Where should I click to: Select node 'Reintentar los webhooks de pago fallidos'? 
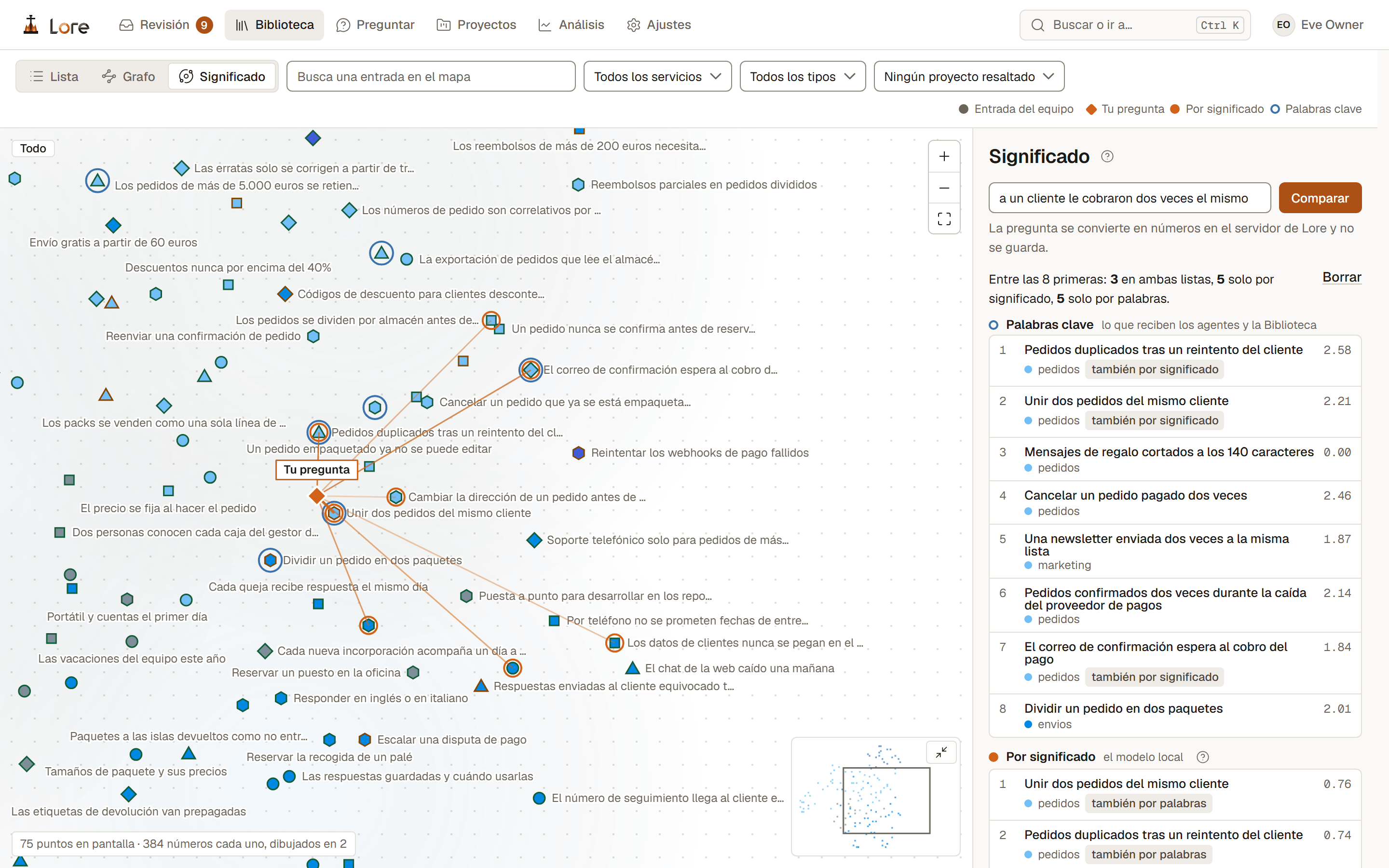(x=579, y=453)
